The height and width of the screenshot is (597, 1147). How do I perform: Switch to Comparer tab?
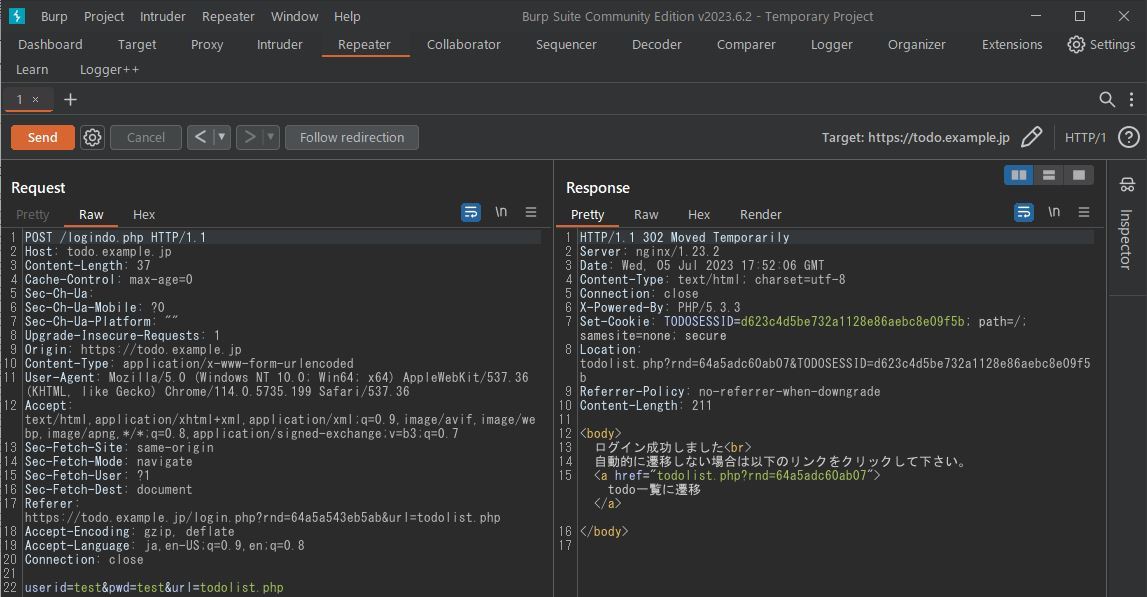coord(746,45)
